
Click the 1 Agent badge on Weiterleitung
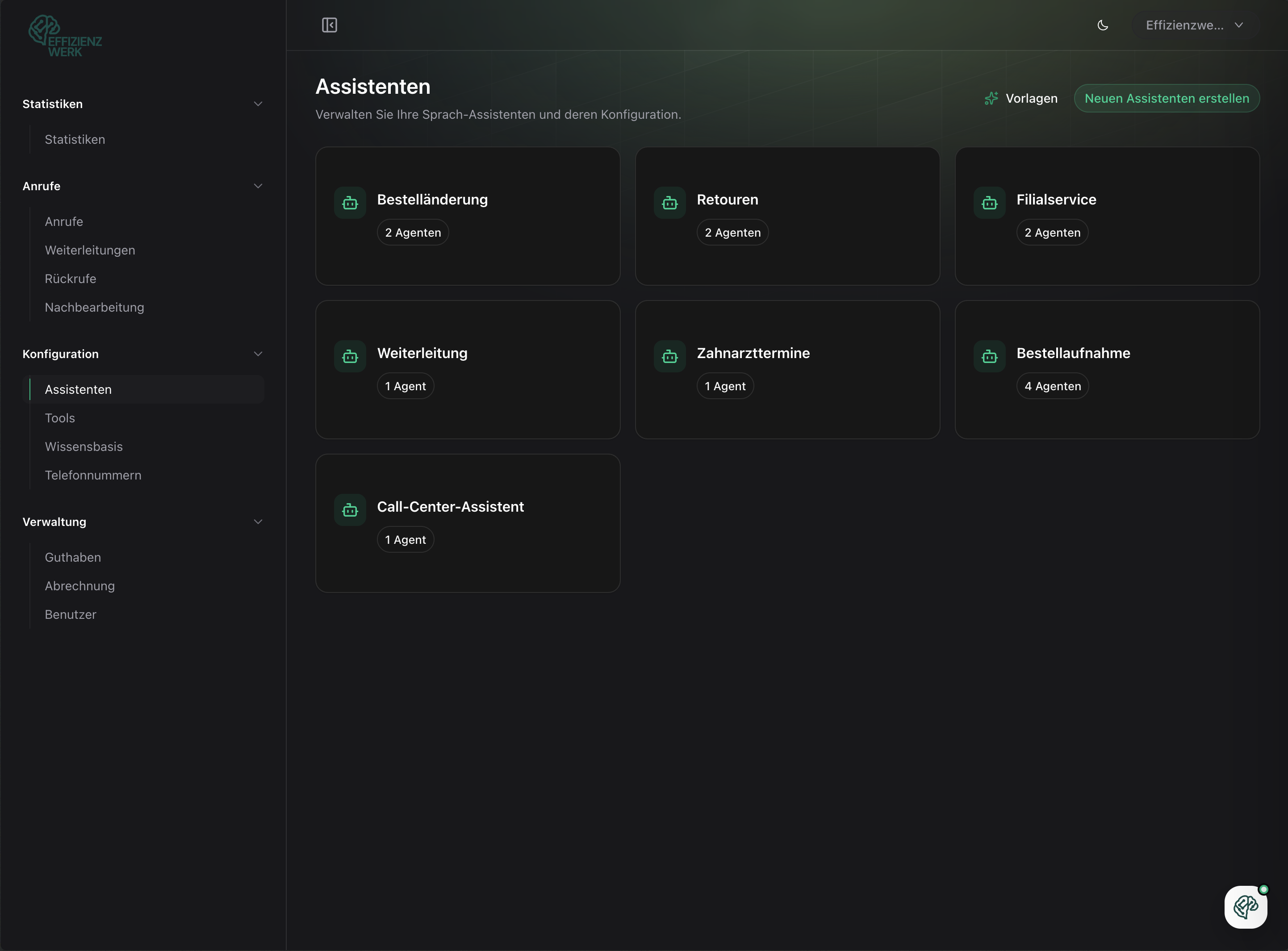tap(406, 386)
